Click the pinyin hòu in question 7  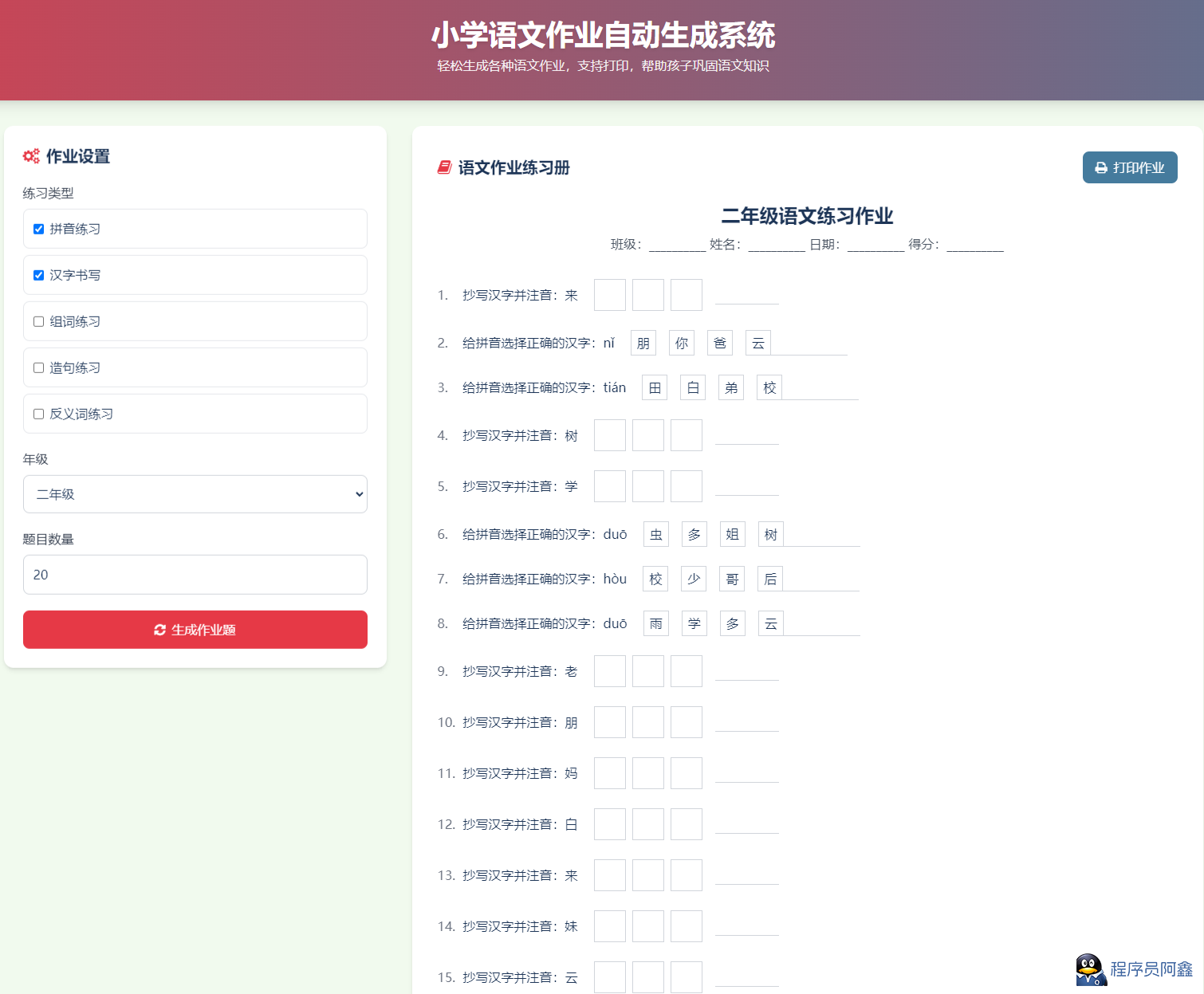click(x=615, y=579)
